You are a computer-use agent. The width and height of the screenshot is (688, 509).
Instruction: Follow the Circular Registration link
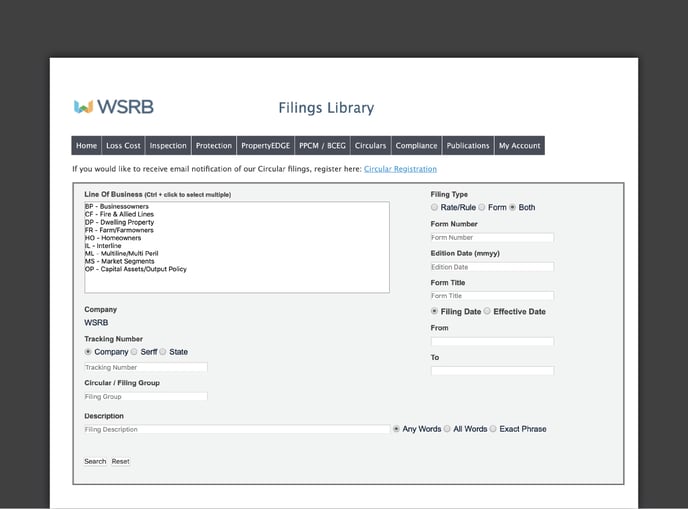400,169
